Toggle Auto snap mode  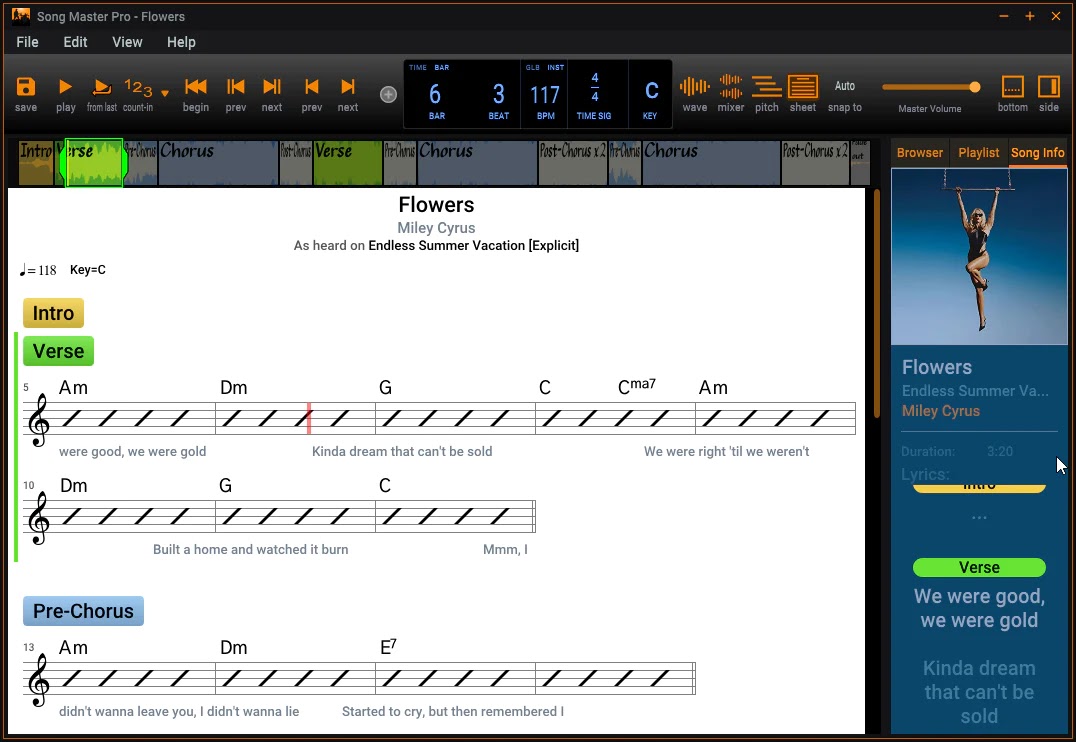pos(845,88)
